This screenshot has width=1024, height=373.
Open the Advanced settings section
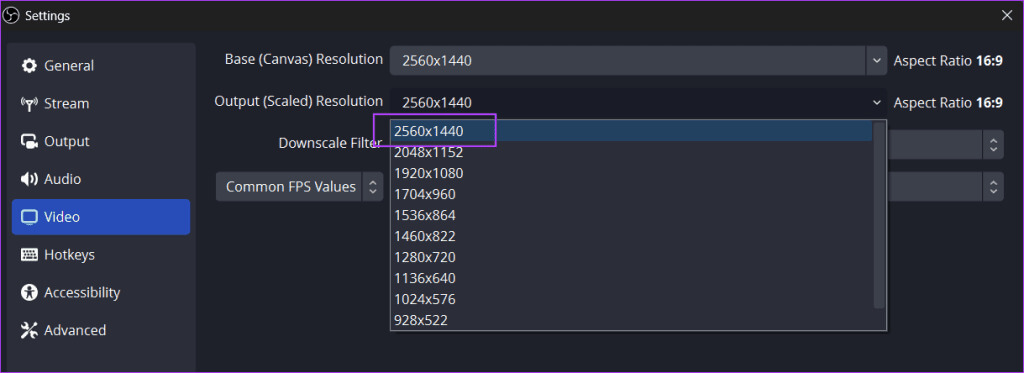pos(101,330)
